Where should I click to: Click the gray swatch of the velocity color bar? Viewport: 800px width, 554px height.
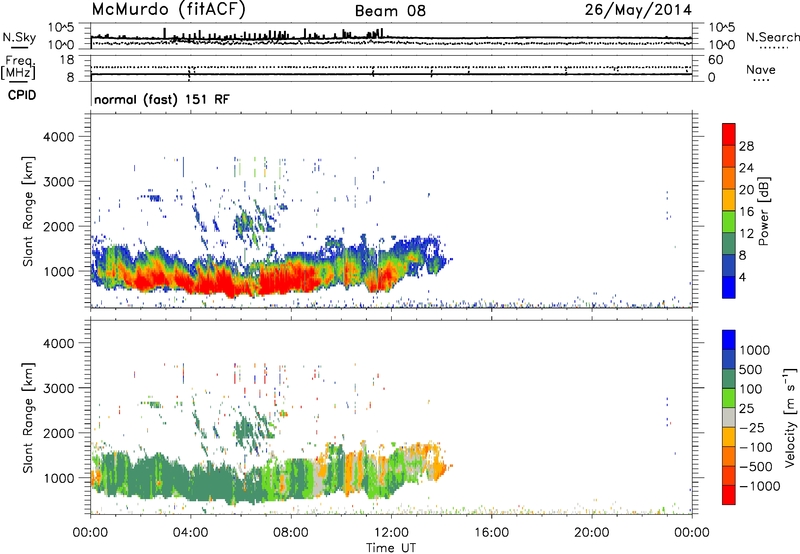pos(729,418)
